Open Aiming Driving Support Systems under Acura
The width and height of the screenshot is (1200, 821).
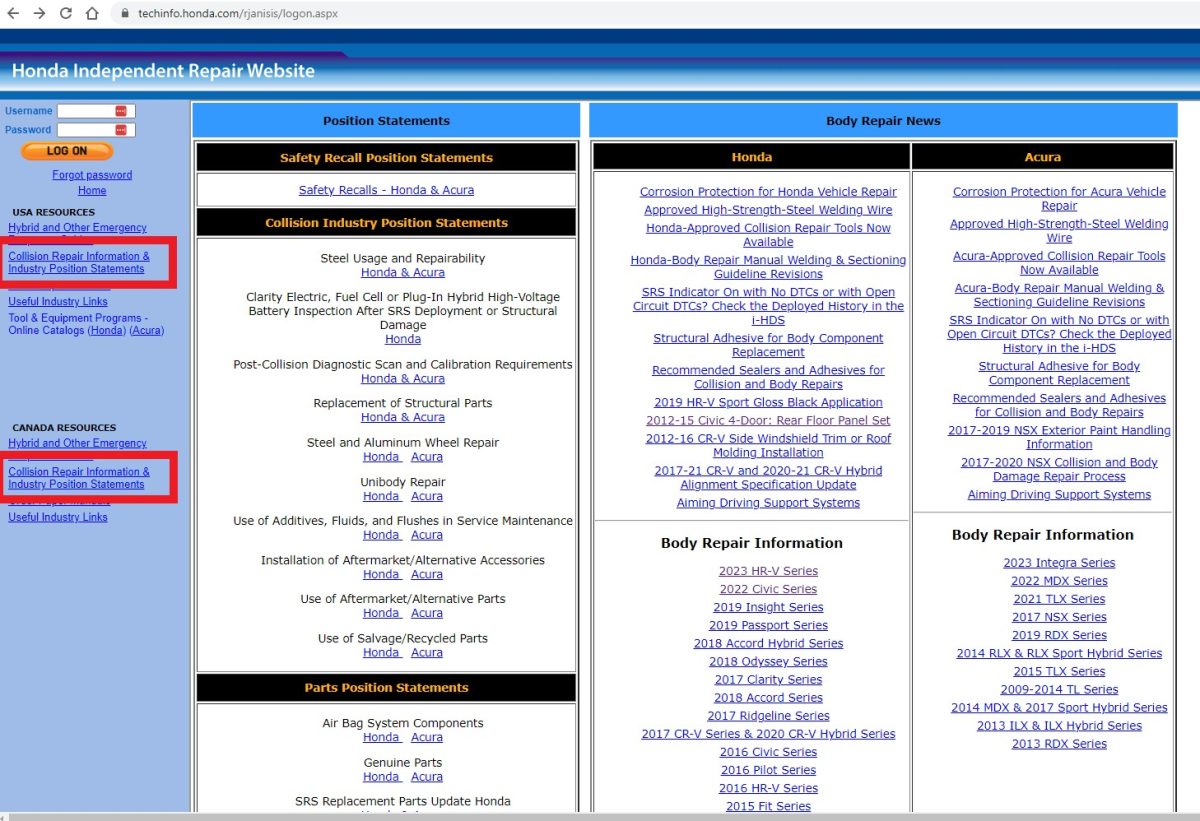click(1059, 494)
